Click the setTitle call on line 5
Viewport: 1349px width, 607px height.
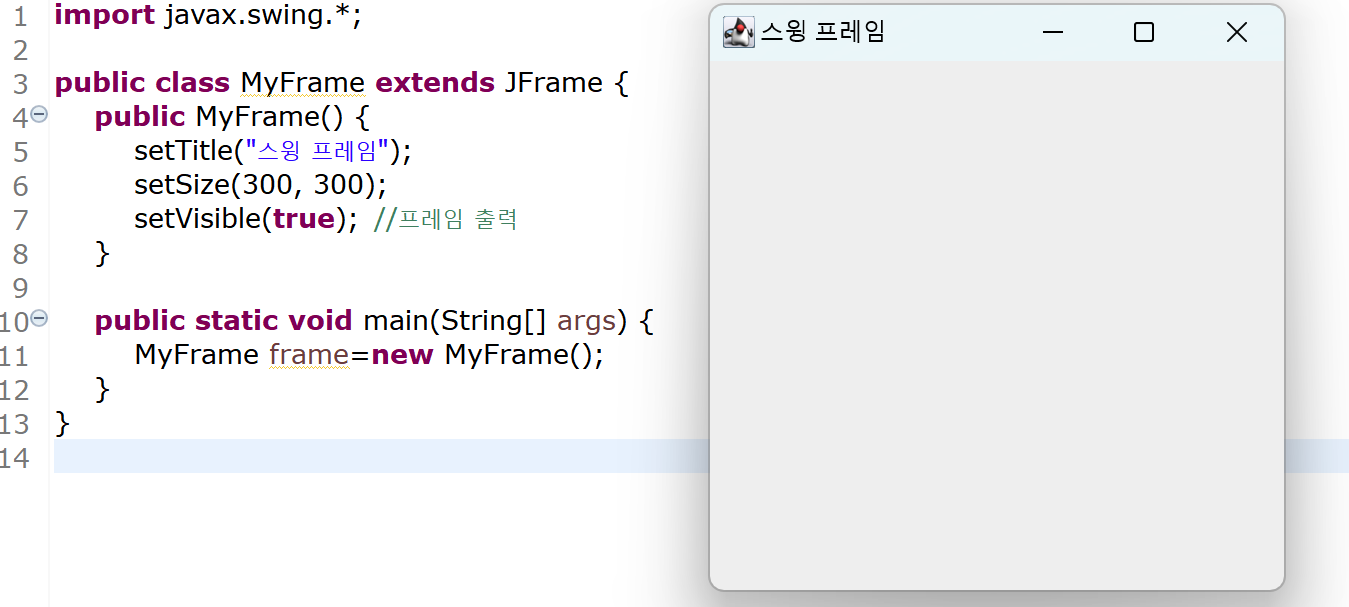[x=273, y=151]
